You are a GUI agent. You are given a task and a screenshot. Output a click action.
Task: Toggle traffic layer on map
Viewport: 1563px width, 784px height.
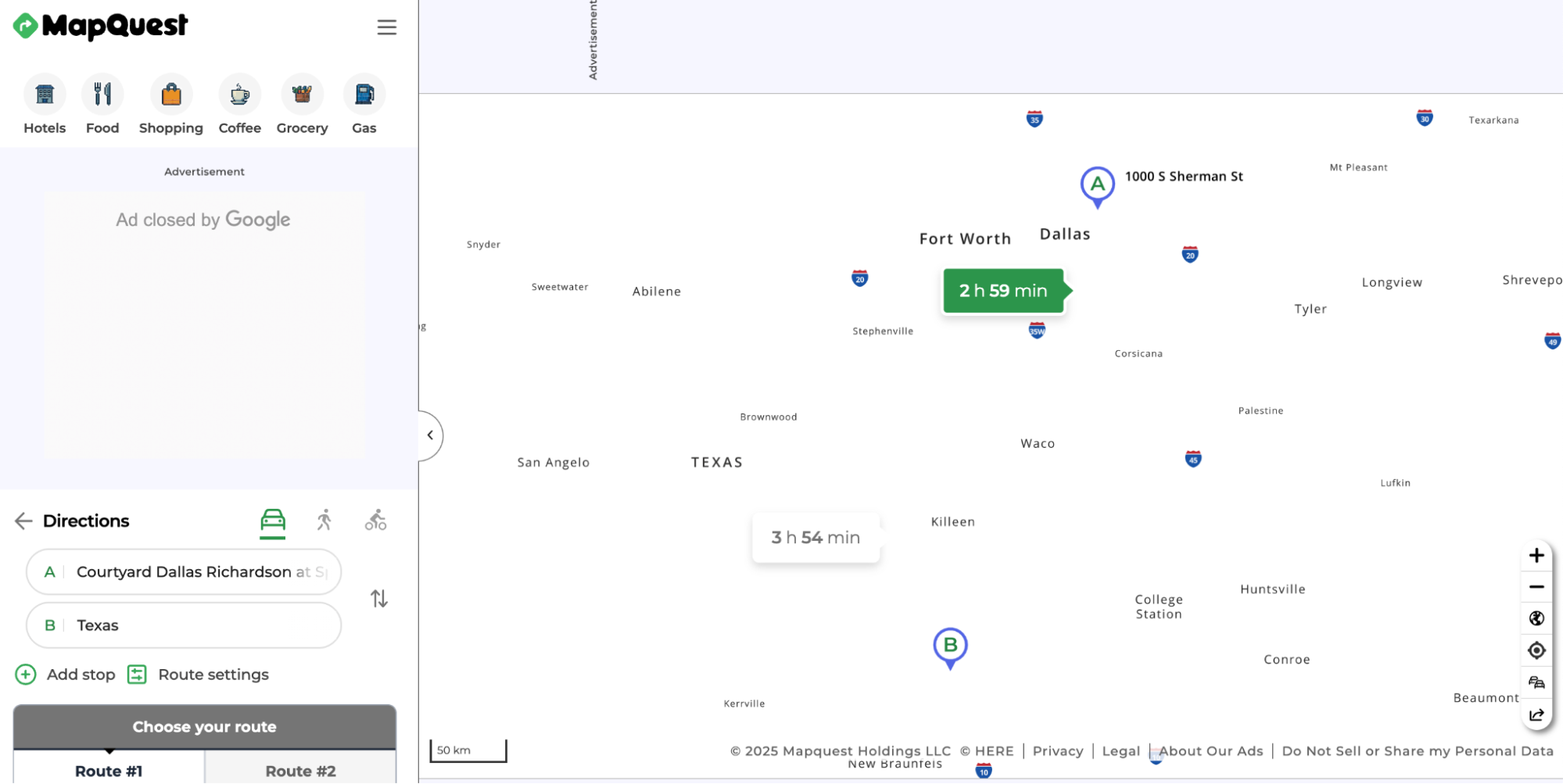(1536, 683)
